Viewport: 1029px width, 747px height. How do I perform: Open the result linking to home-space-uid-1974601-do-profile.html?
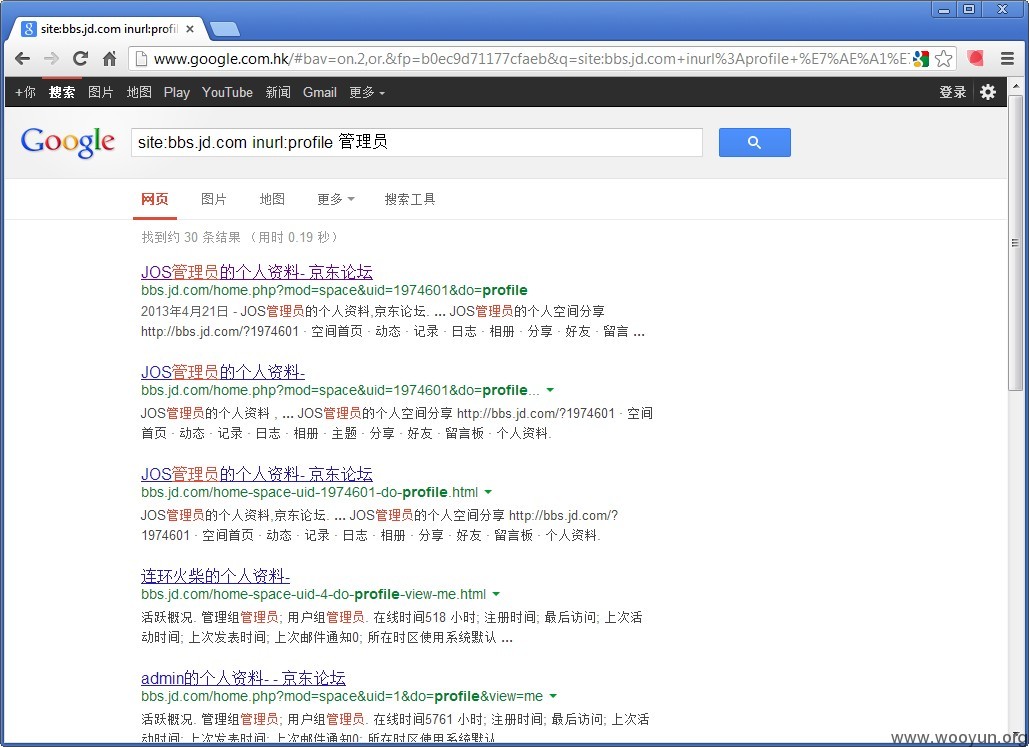pyautogui.click(x=257, y=473)
